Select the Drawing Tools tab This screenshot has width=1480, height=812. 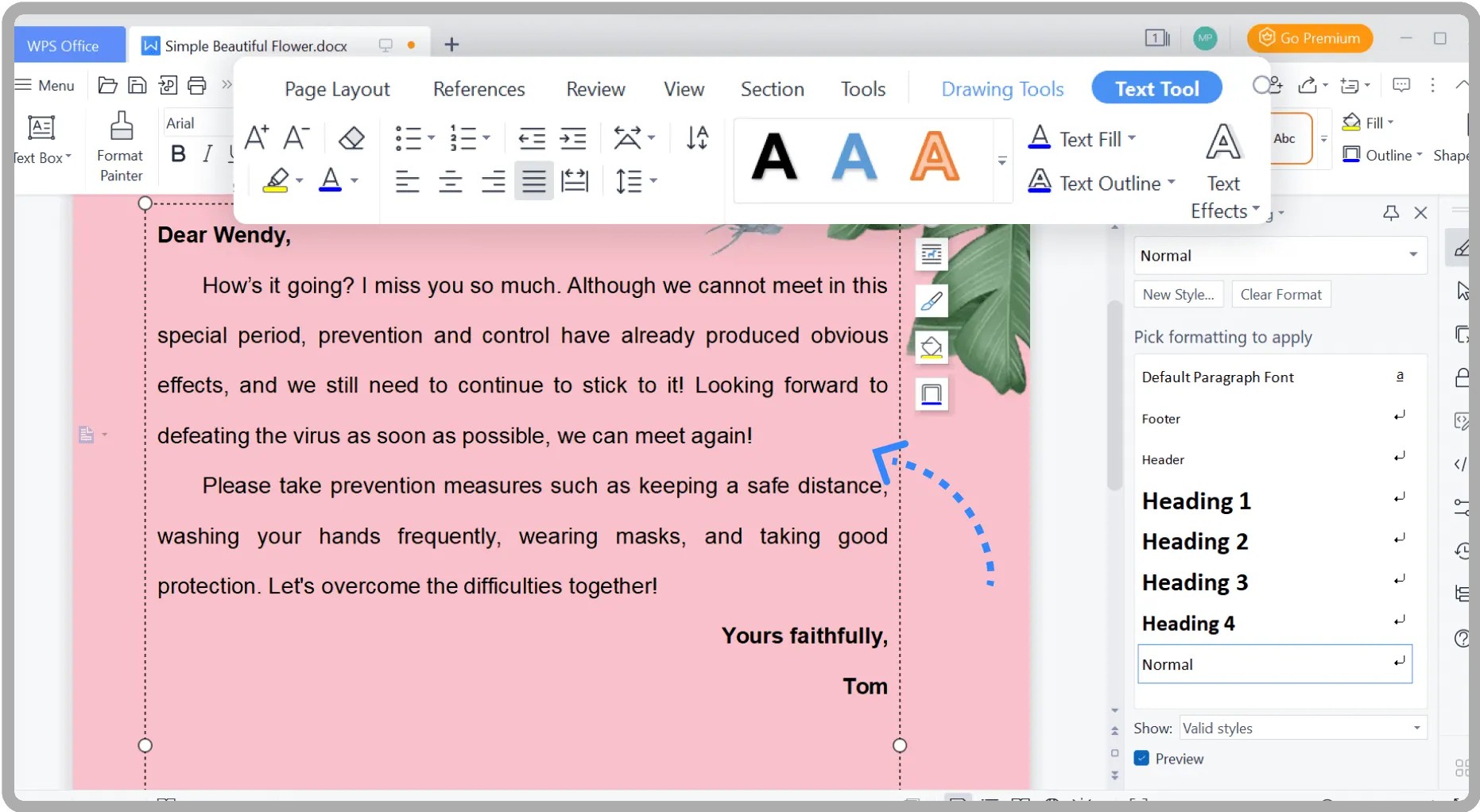[1002, 89]
